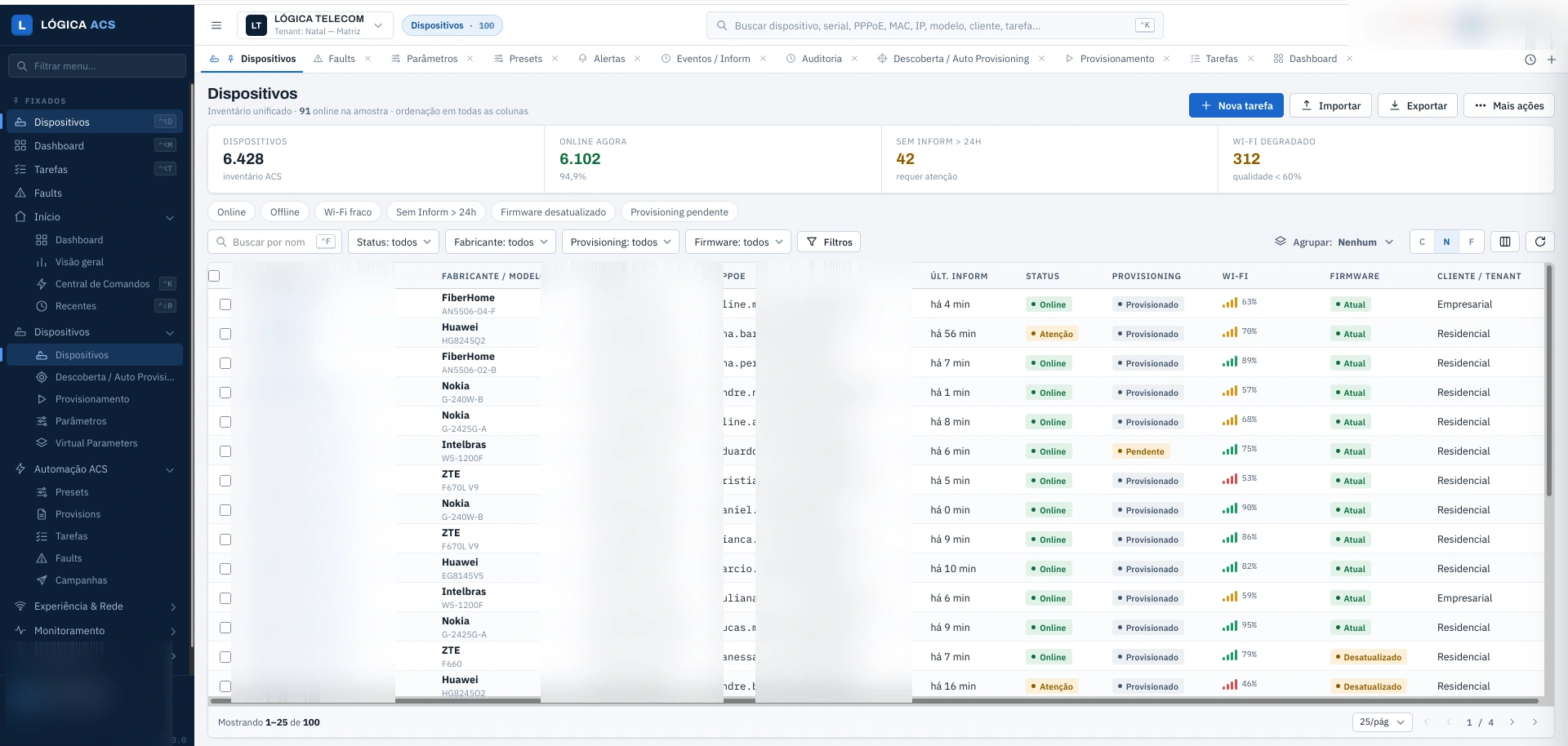The image size is (1568, 746).
Task: Click the Mais ações button
Action: pyautogui.click(x=1509, y=105)
